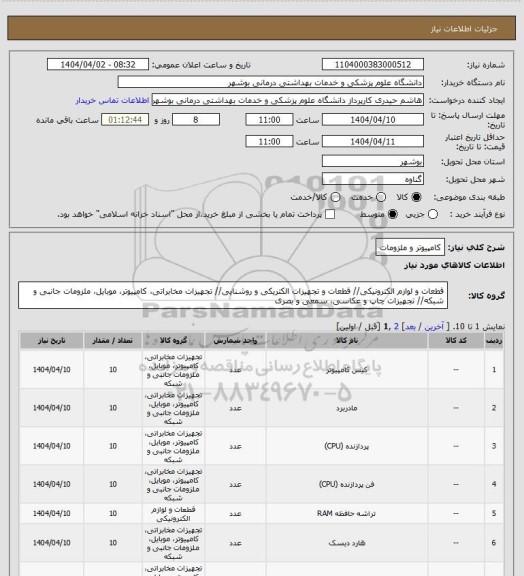Click the delivery province field بوشهر
The width and height of the screenshot is (524, 576).
pyautogui.click(x=373, y=161)
